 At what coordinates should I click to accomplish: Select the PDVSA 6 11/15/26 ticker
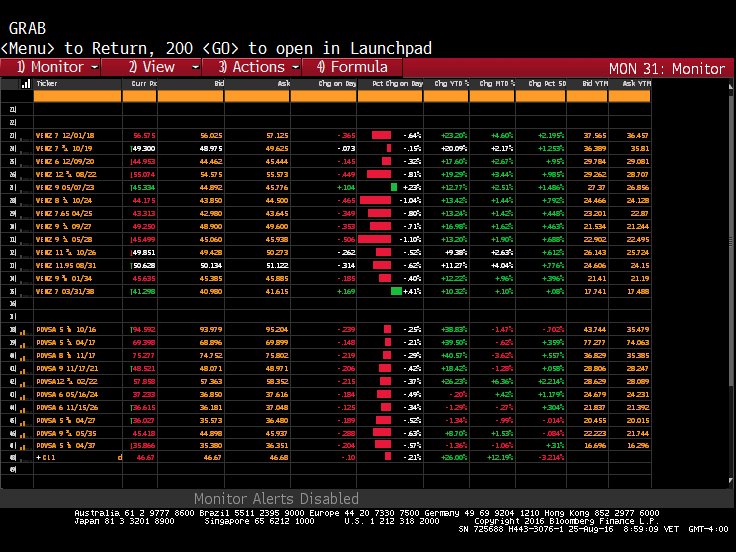pyautogui.click(x=67, y=408)
